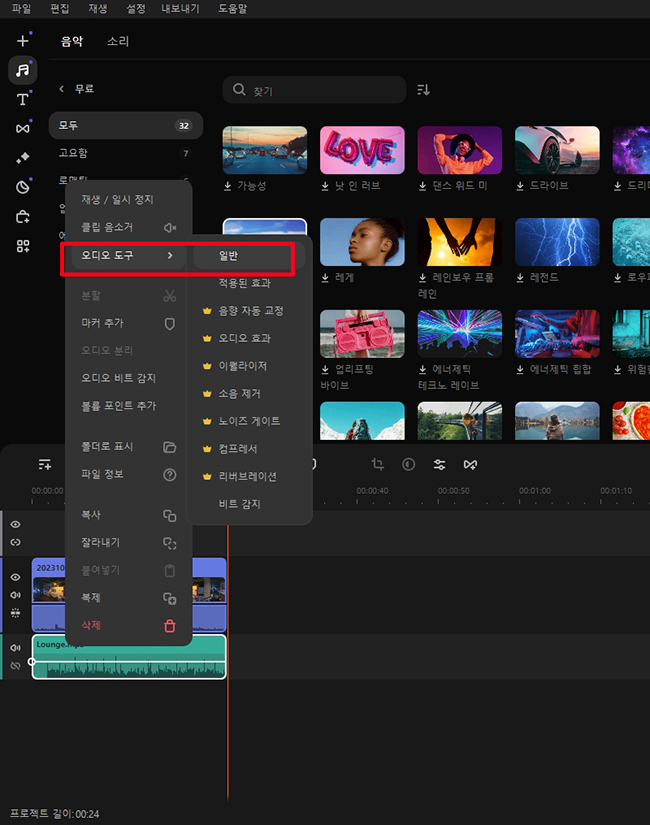Click the sort order icon beside search
Viewport: 650px width, 825px height.
[424, 90]
